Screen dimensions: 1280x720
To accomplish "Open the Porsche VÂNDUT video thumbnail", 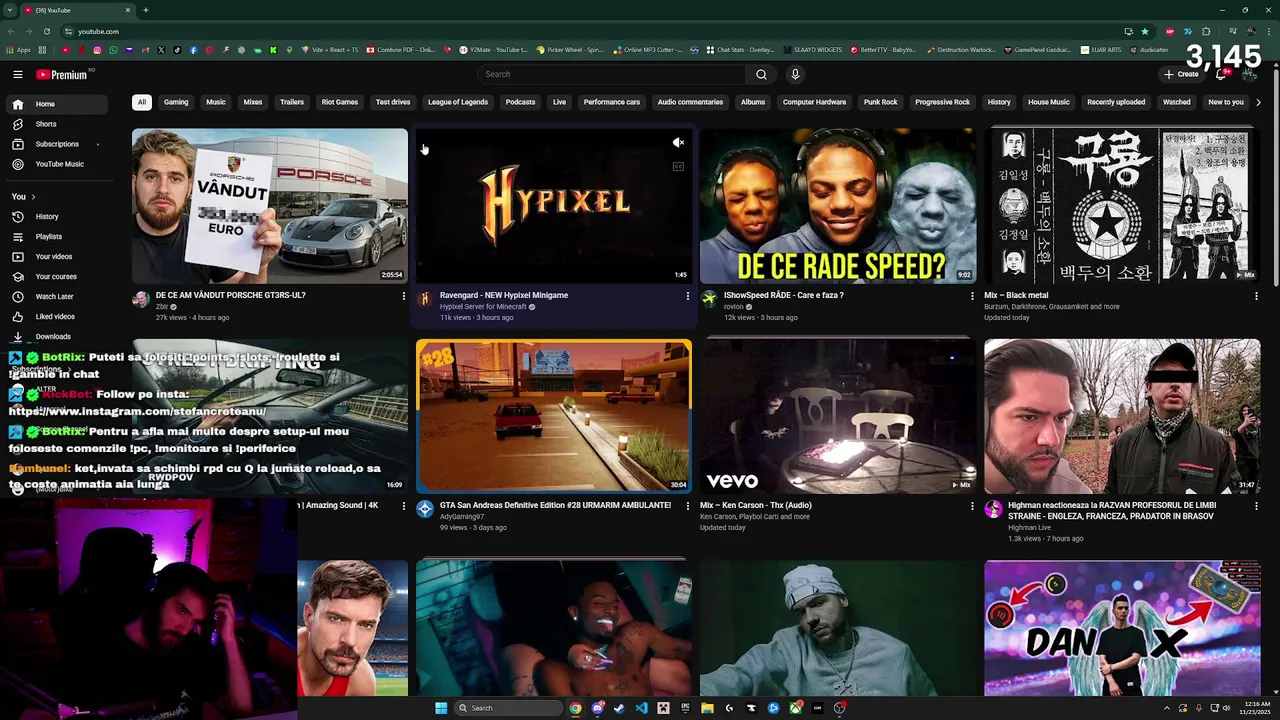I will click(270, 206).
